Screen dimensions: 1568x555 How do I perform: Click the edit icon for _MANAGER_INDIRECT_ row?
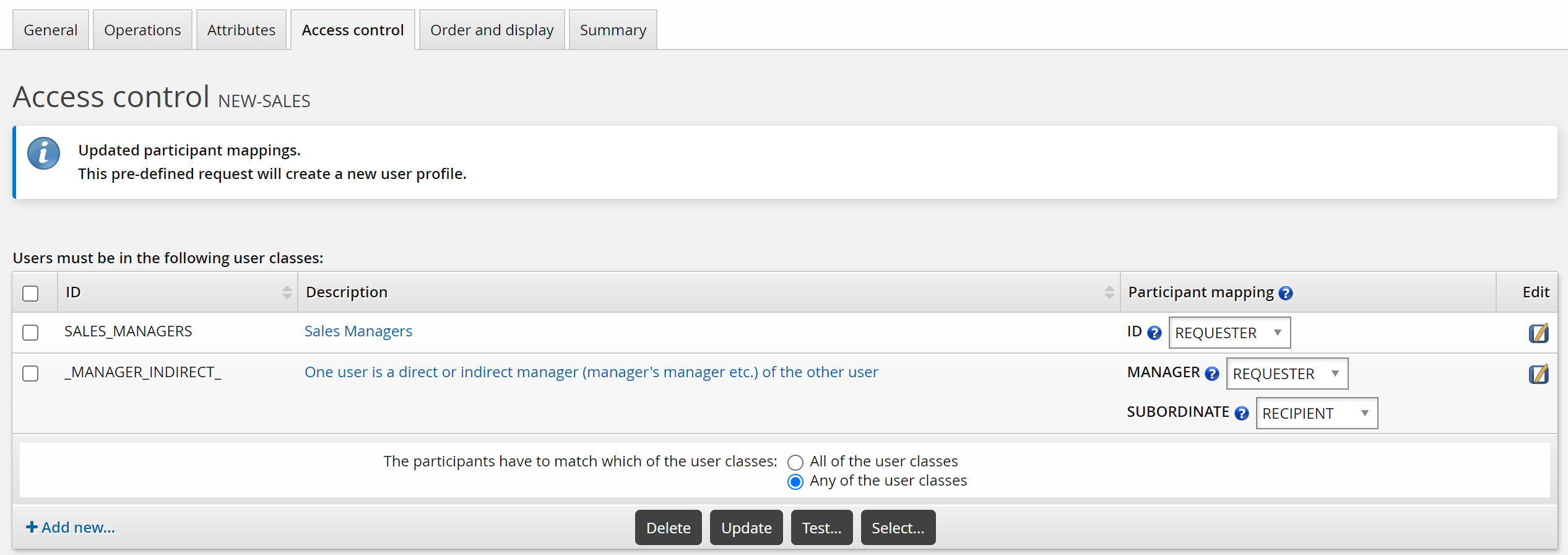click(1538, 374)
